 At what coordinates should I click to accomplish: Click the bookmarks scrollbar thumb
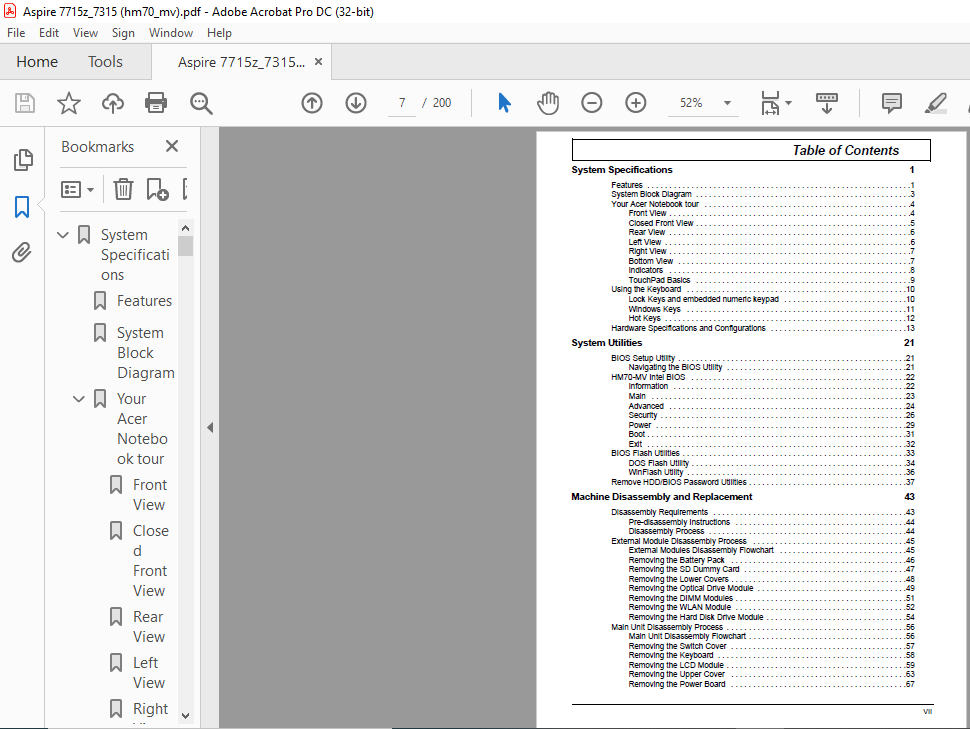click(x=186, y=246)
